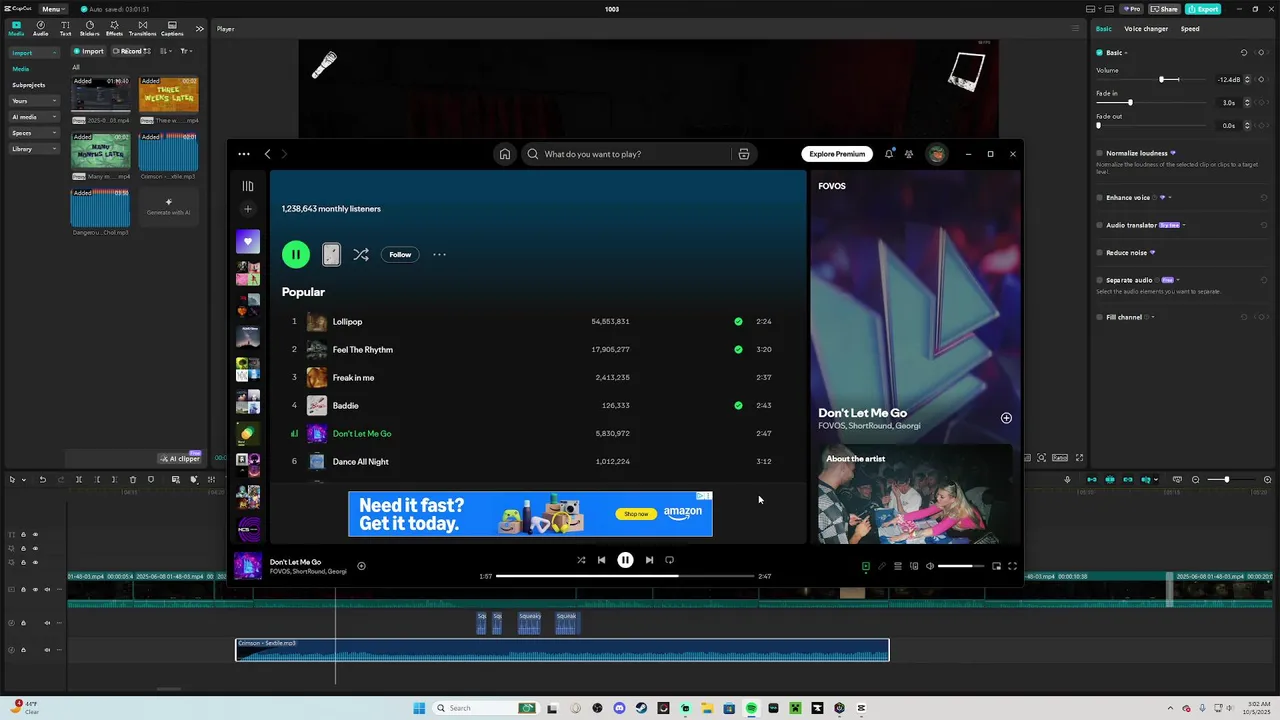1280x720 pixels.
Task: Play Feel The Rhythm track
Action: pos(540,350)
